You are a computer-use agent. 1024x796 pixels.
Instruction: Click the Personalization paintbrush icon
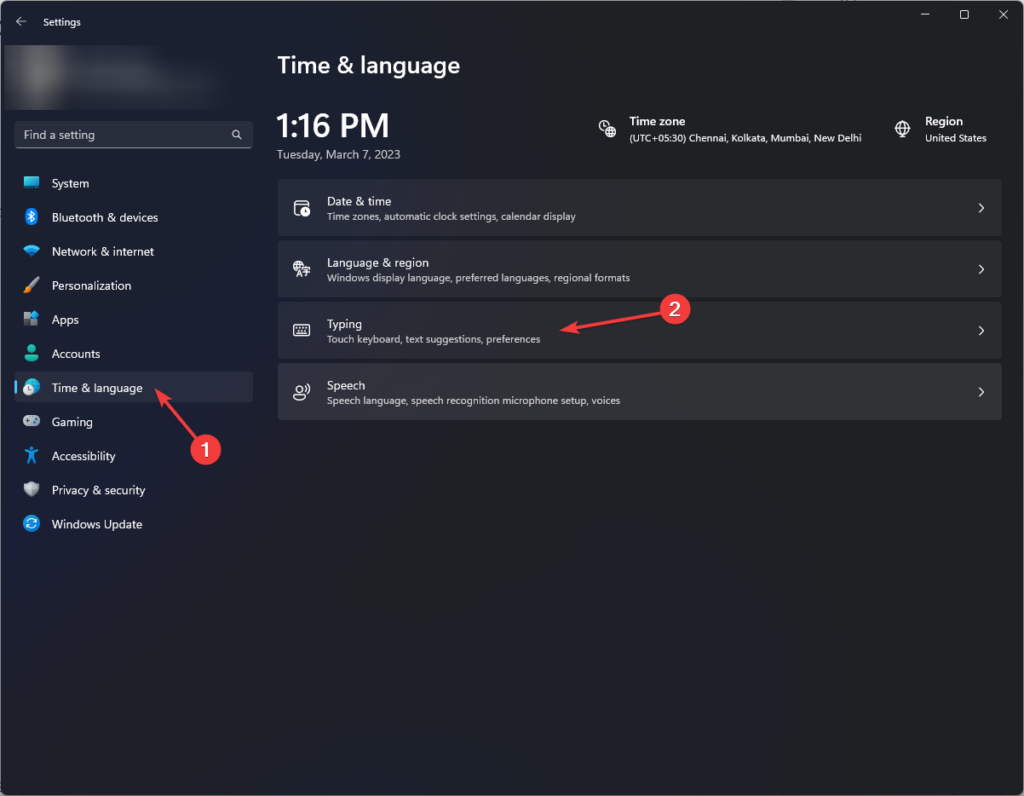pos(31,285)
